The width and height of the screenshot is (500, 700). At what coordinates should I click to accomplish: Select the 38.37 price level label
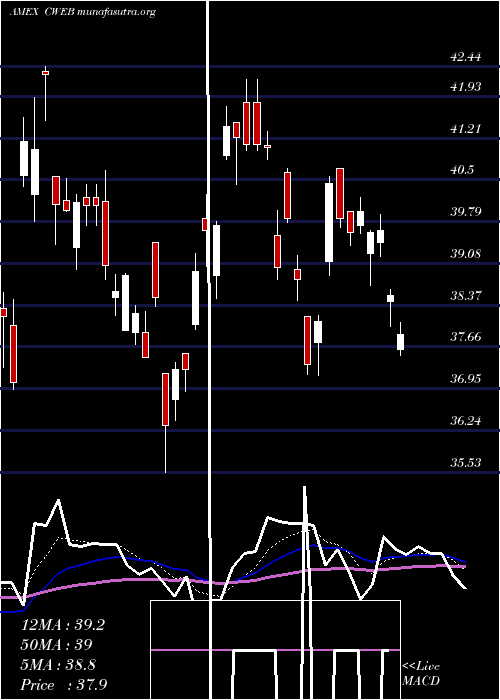tap(466, 295)
